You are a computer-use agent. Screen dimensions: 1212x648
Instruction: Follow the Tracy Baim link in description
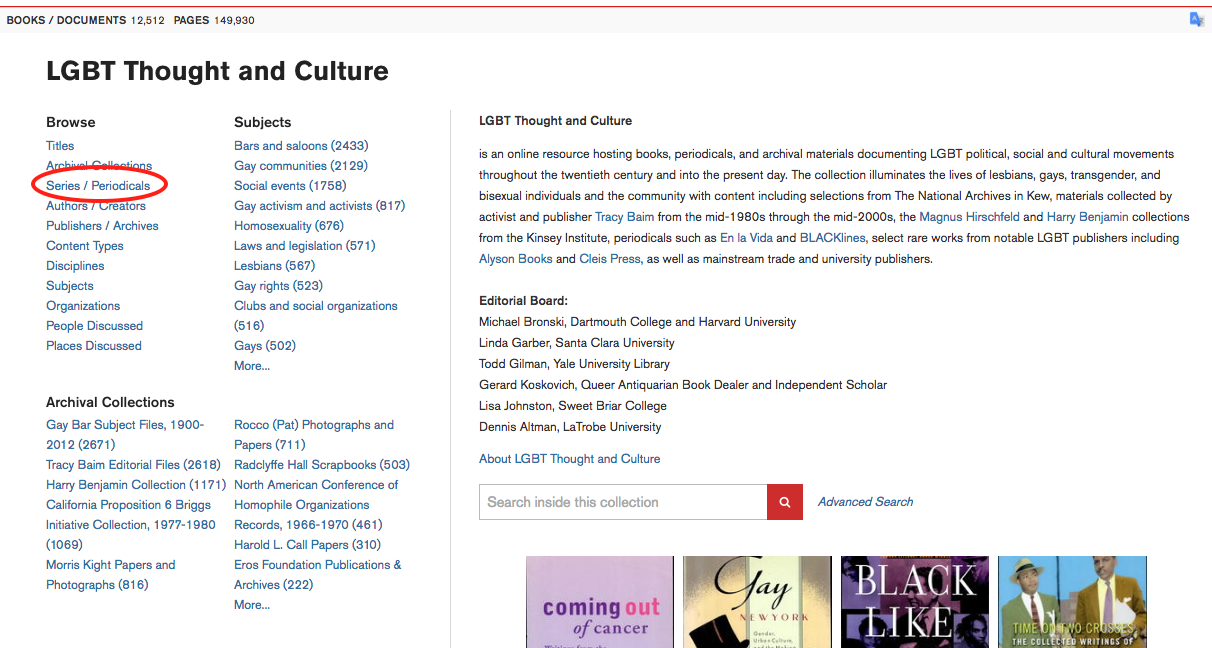point(623,217)
